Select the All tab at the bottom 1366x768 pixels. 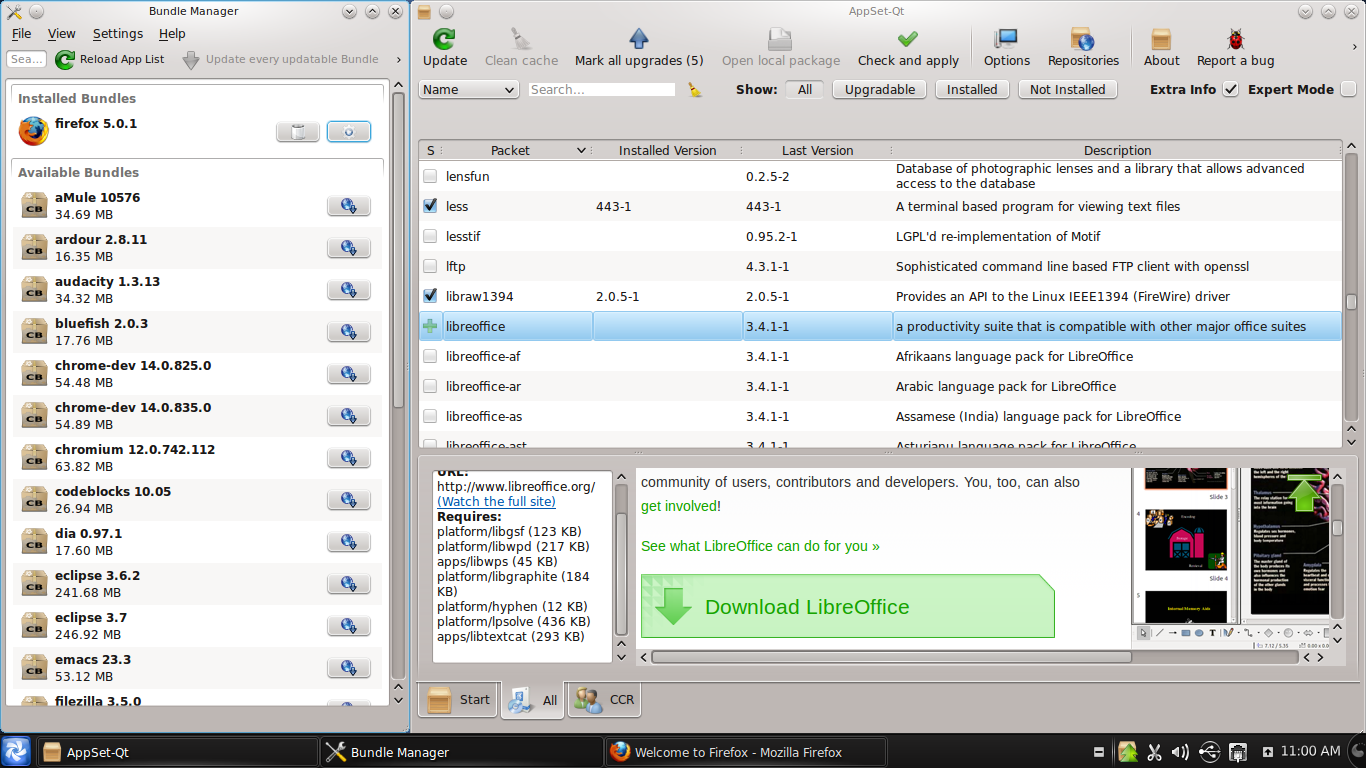tap(533, 700)
